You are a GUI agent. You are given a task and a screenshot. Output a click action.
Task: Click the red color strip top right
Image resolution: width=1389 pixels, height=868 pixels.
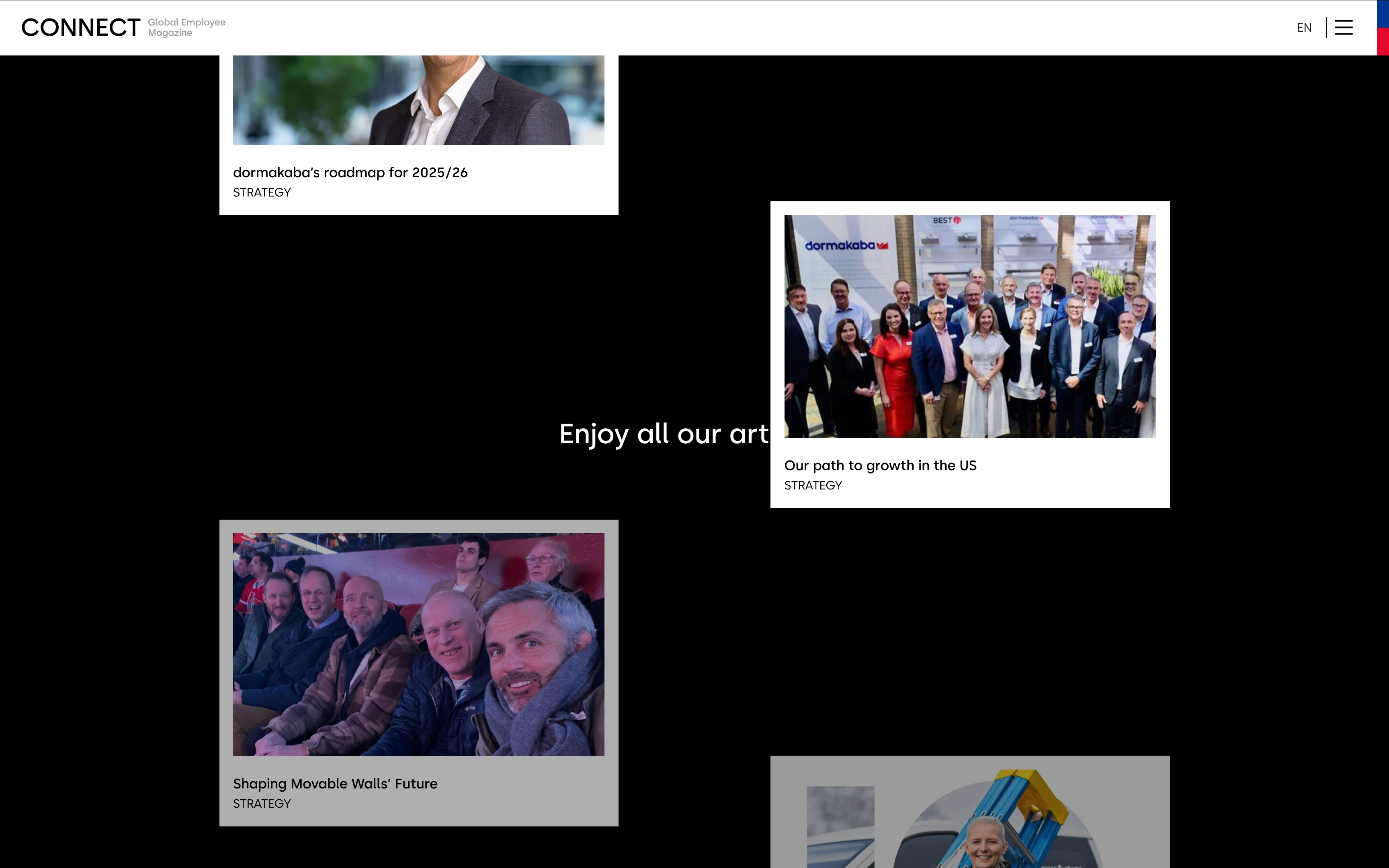[1383, 41]
